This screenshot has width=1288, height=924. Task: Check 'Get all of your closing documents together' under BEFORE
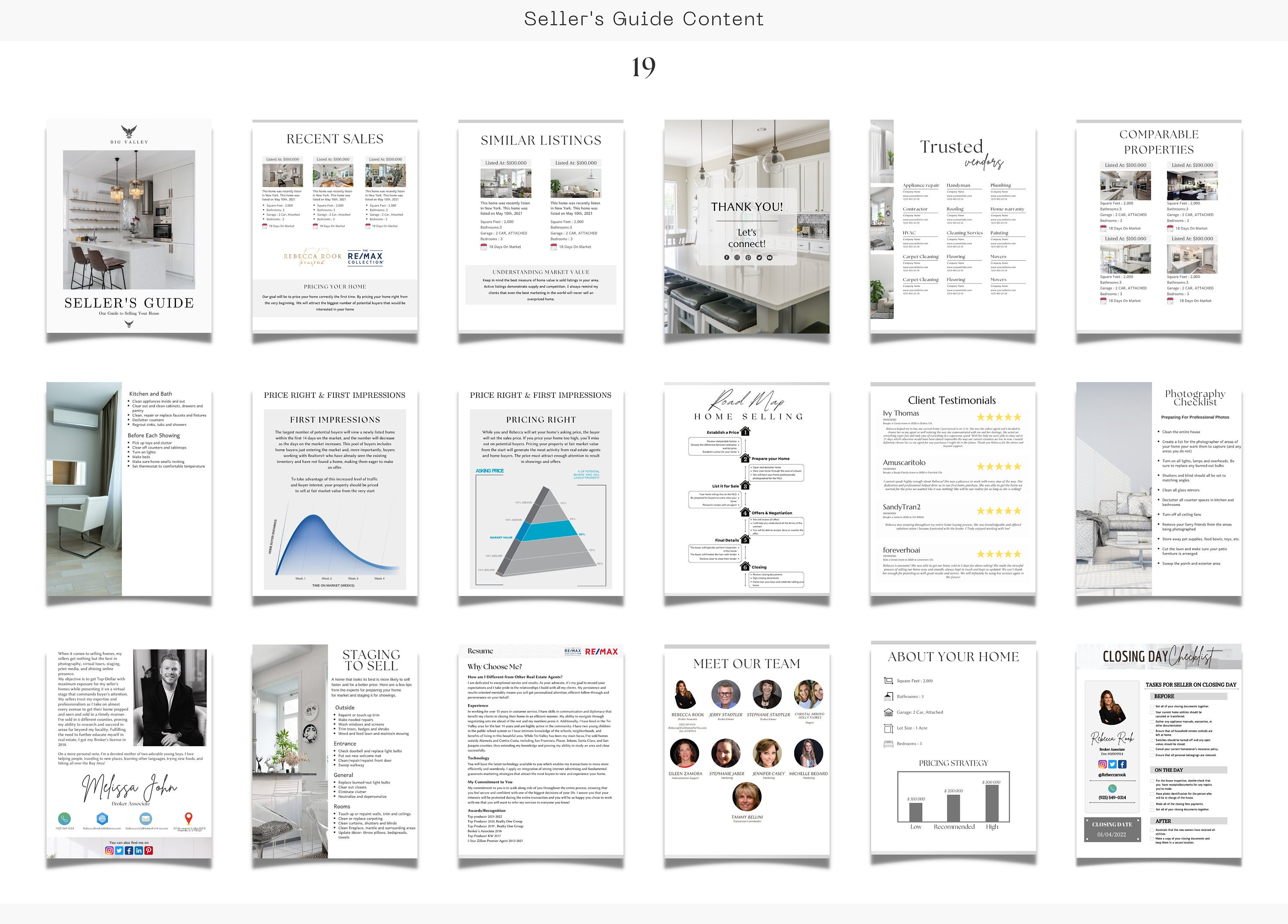(1152, 707)
